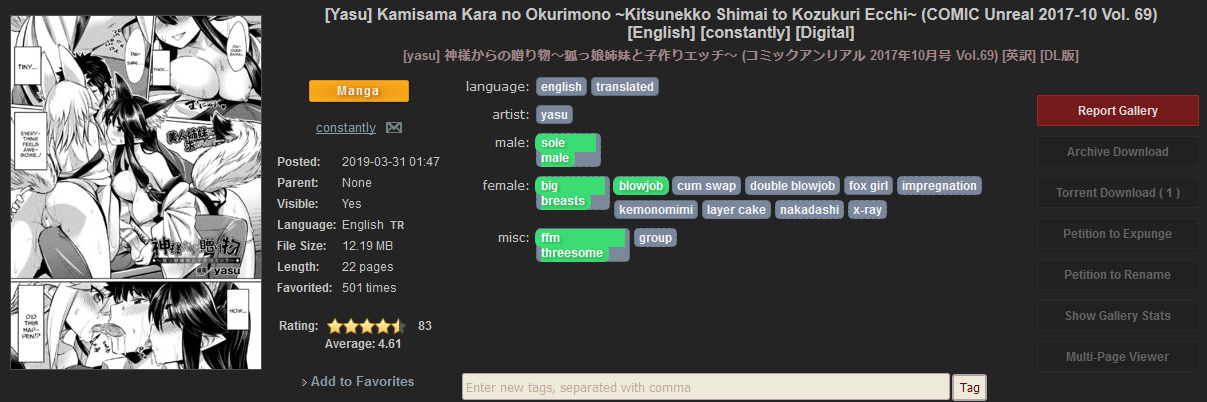Select the 'english' language tag
The image size is (1207, 402).
click(561, 87)
